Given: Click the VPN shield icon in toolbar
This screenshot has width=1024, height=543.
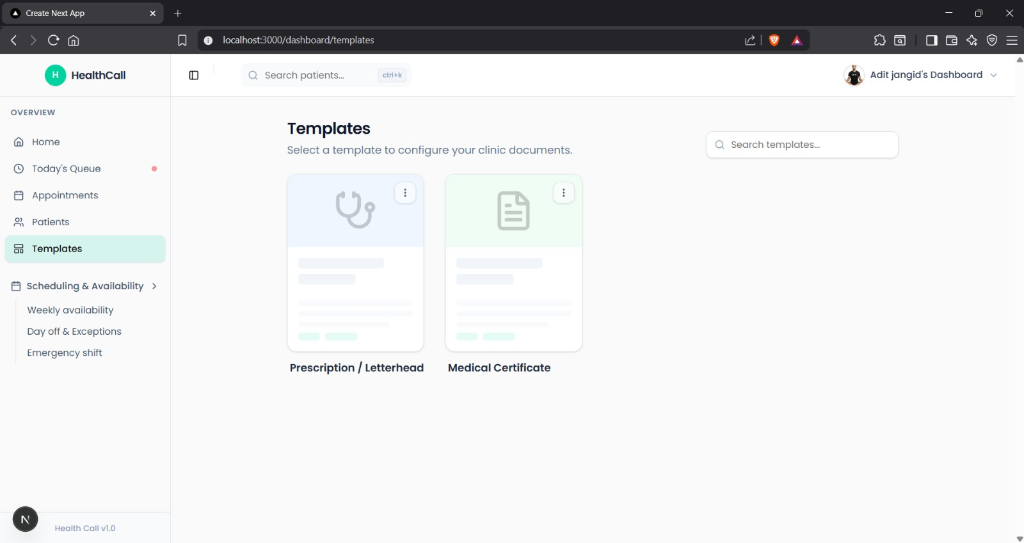Looking at the screenshot, I should [992, 40].
